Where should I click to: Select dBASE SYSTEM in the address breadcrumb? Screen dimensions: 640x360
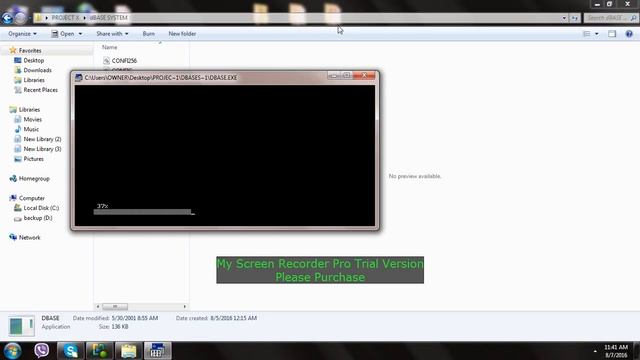(x=109, y=18)
